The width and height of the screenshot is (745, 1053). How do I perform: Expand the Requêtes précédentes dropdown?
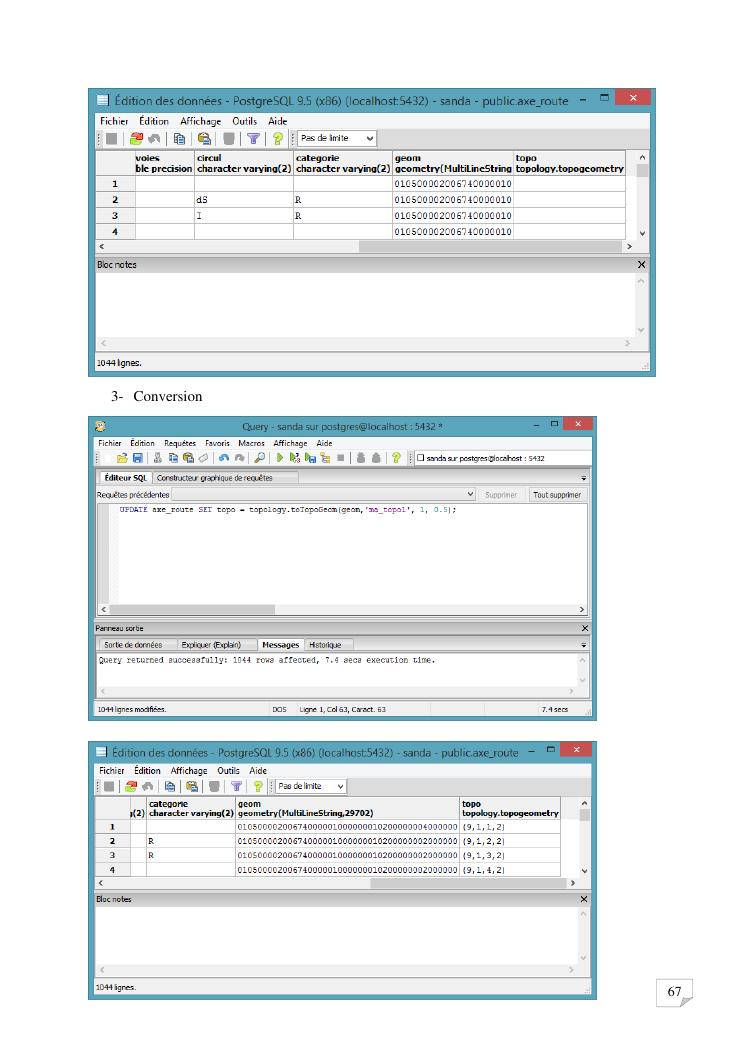point(471,494)
